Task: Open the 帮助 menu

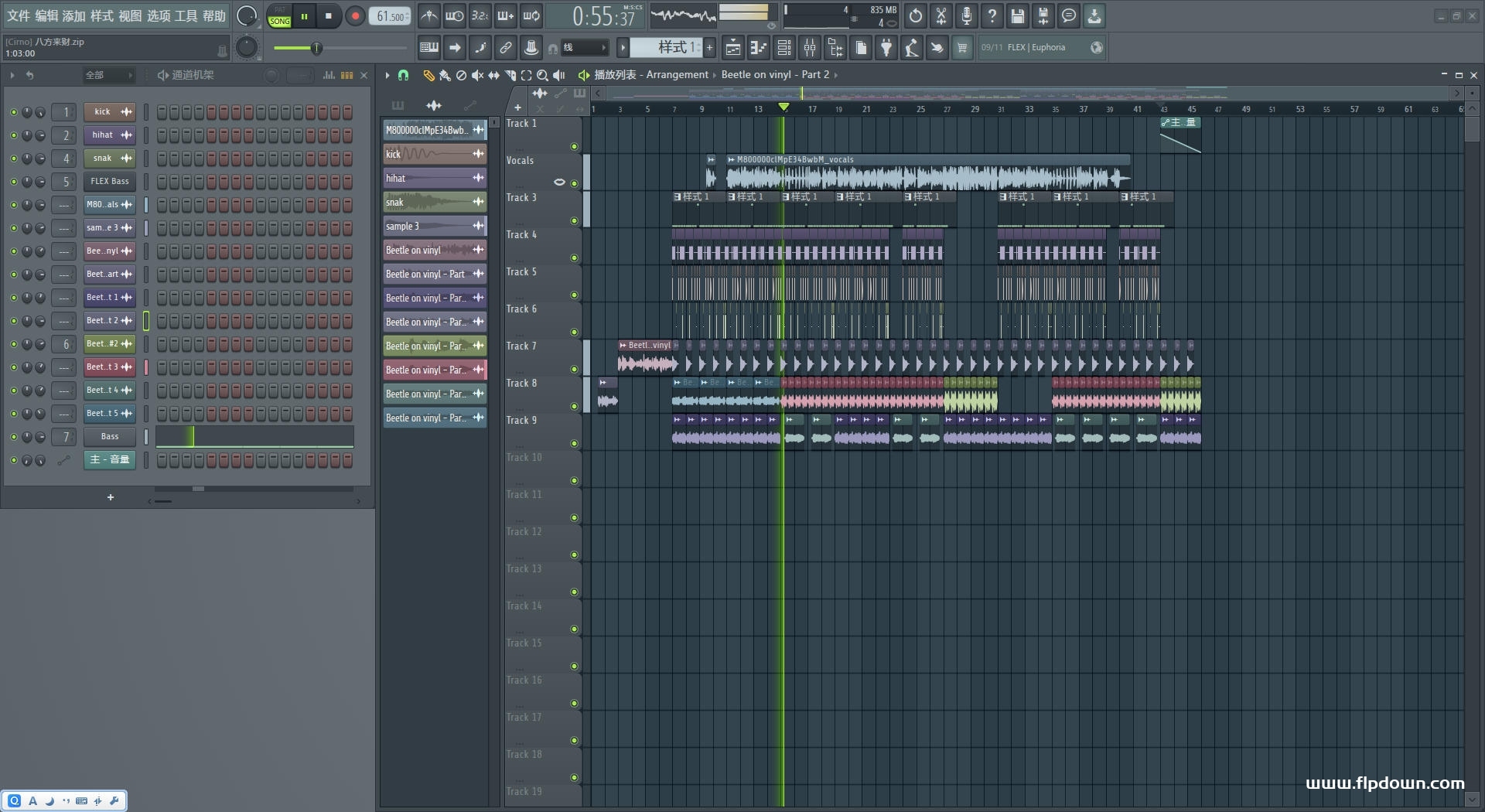Action: pyautogui.click(x=214, y=15)
